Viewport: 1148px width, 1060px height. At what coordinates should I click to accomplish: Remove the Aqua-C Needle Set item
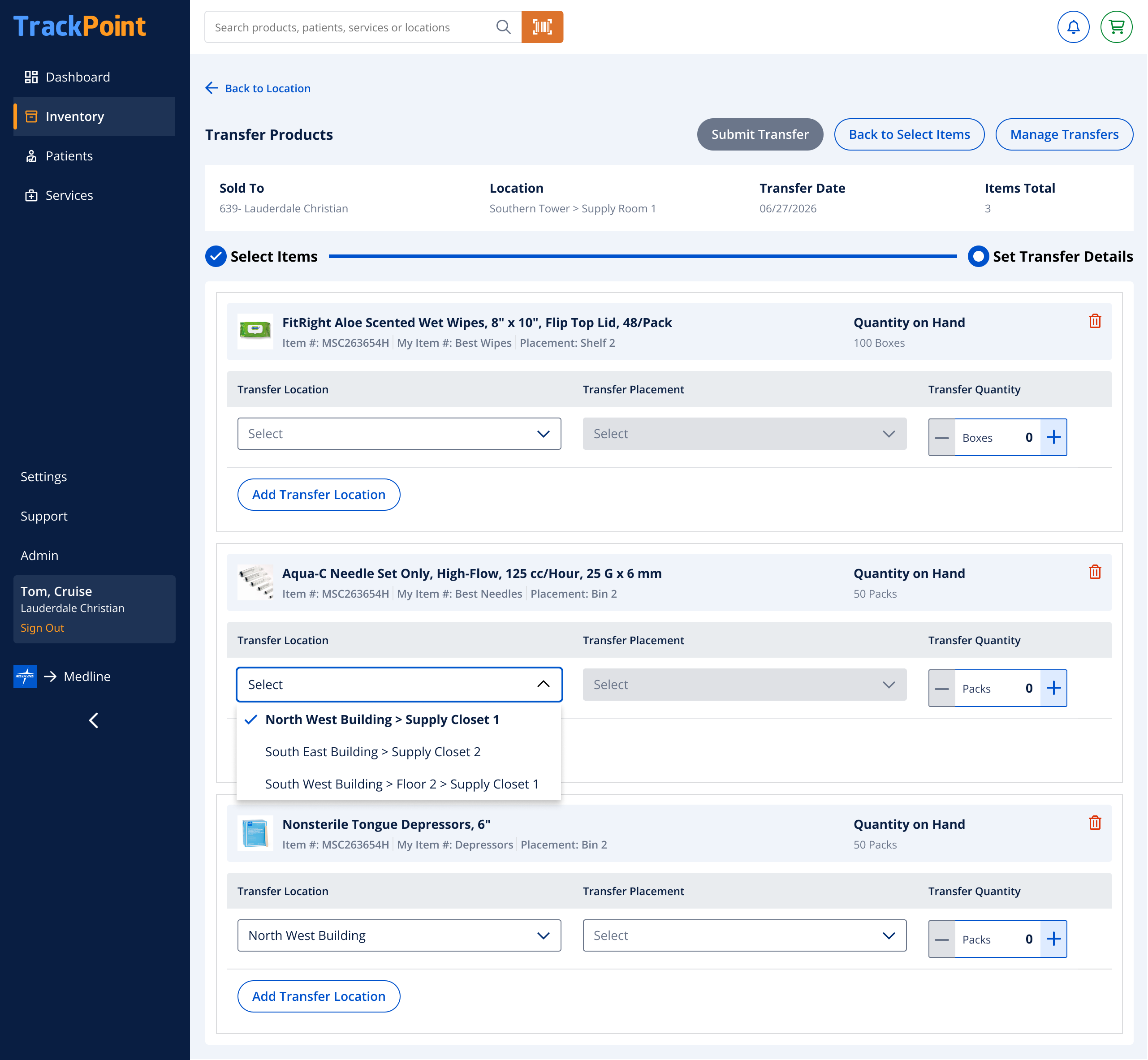1095,572
